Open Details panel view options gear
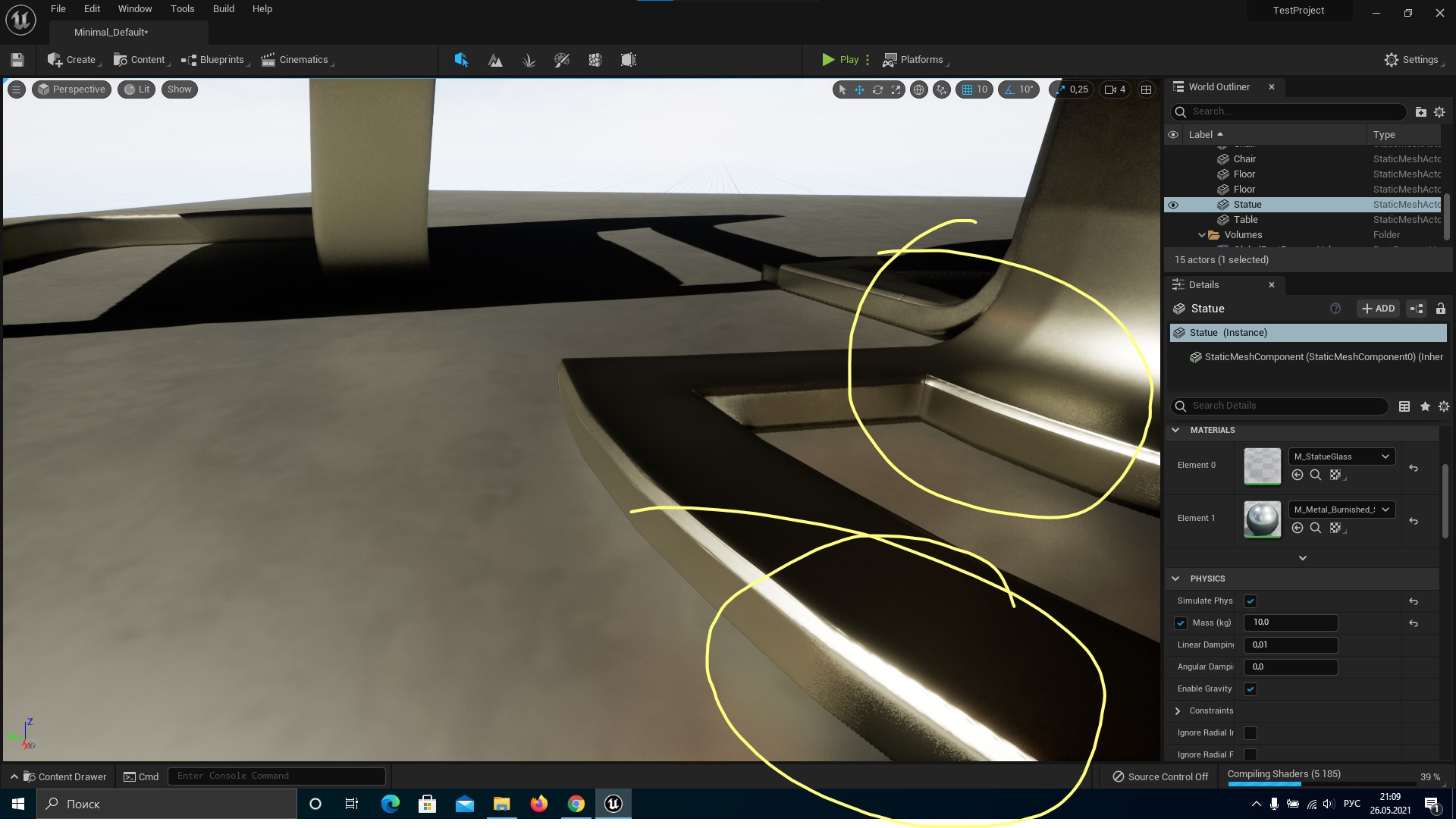Image resolution: width=1456 pixels, height=828 pixels. click(x=1444, y=406)
